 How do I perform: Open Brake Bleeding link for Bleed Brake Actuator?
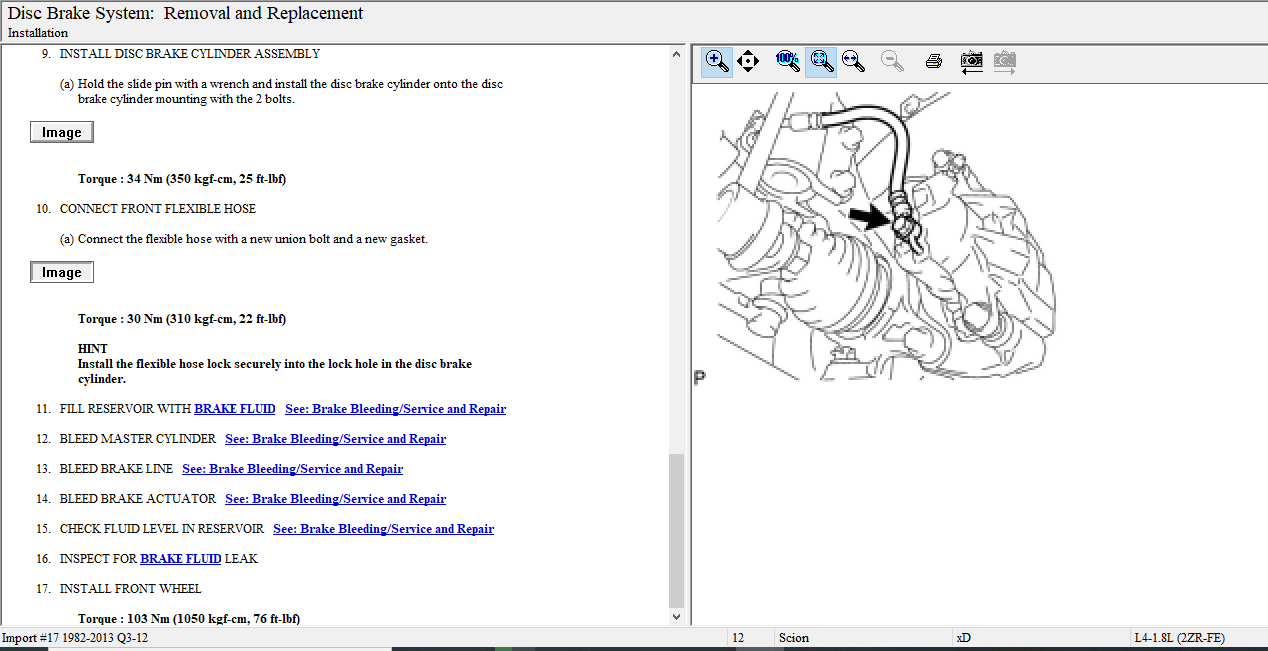335,499
